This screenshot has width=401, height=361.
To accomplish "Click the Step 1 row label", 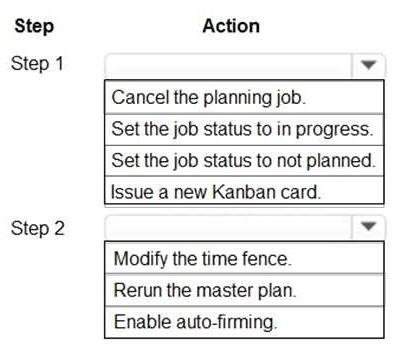I will (x=37, y=63).
